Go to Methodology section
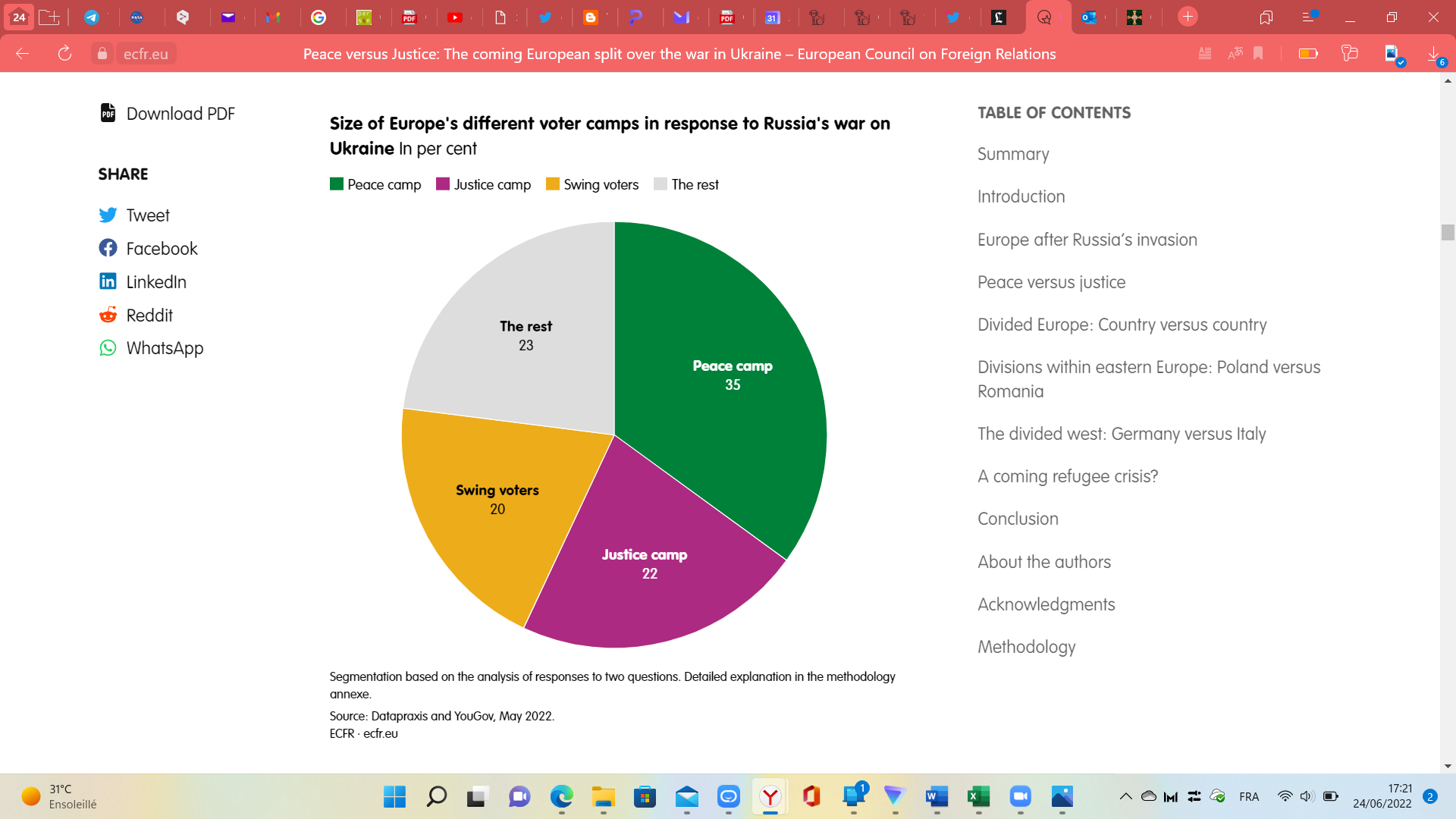The image size is (1456, 819). click(x=1026, y=647)
